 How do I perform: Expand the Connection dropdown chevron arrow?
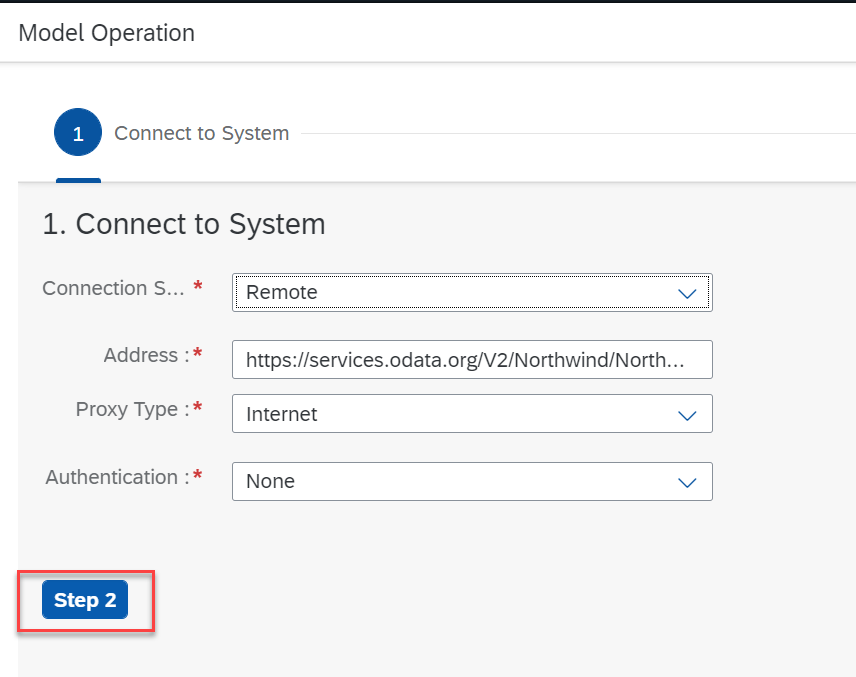pyautogui.click(x=687, y=293)
